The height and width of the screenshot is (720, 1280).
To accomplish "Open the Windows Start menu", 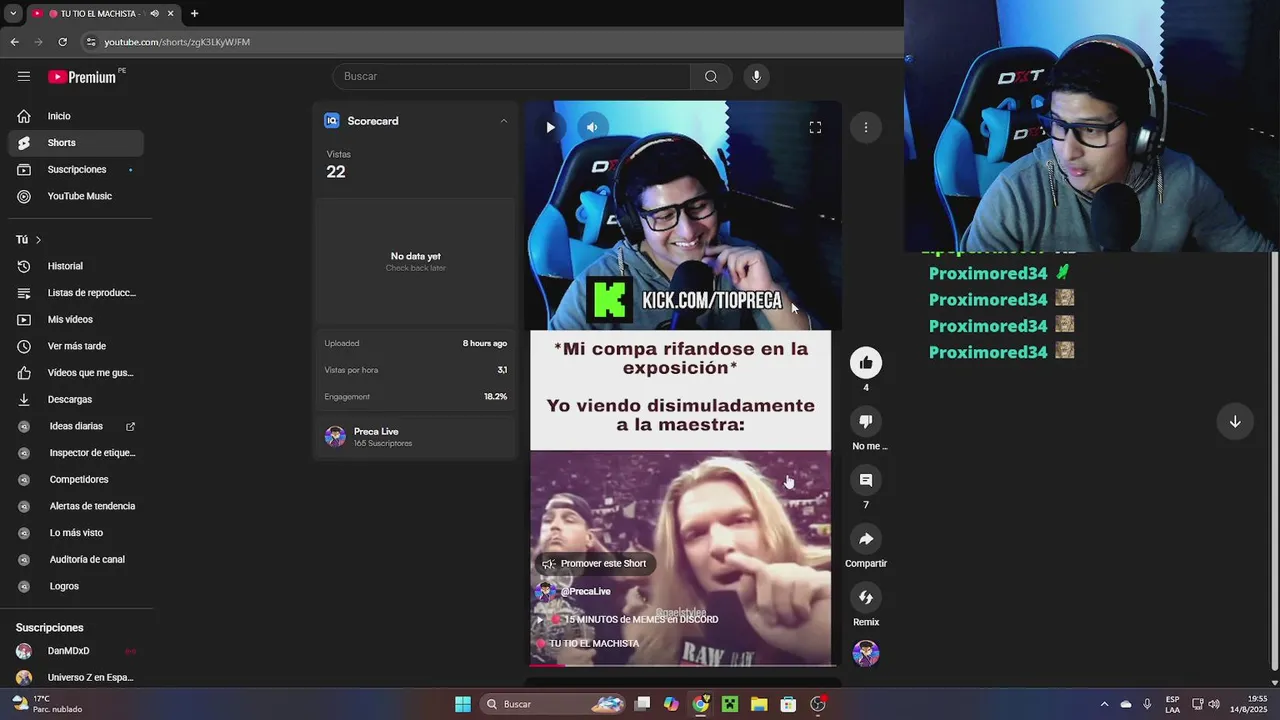I will click(463, 704).
